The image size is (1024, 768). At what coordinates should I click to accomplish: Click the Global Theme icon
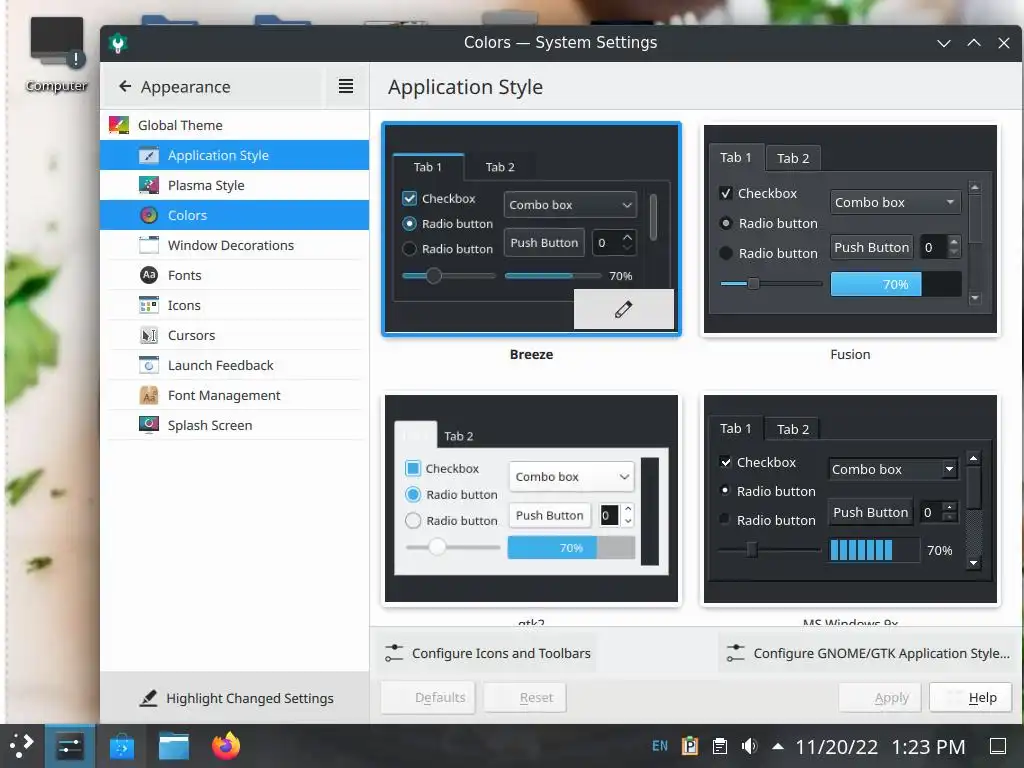coord(119,125)
